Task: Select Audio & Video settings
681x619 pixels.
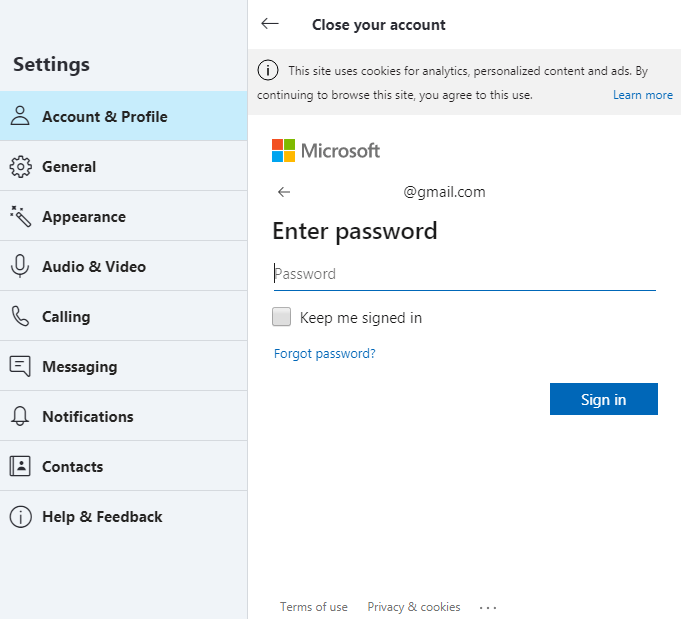Action: tap(124, 266)
